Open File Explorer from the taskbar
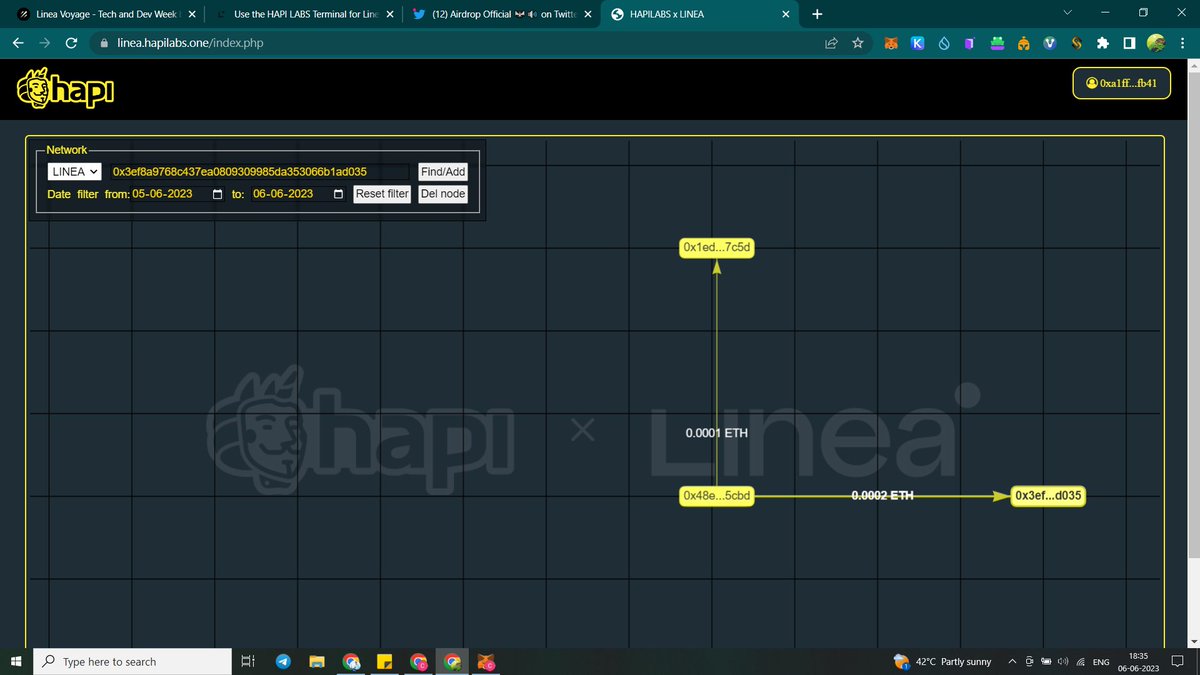Image resolution: width=1200 pixels, height=675 pixels. pyautogui.click(x=317, y=662)
